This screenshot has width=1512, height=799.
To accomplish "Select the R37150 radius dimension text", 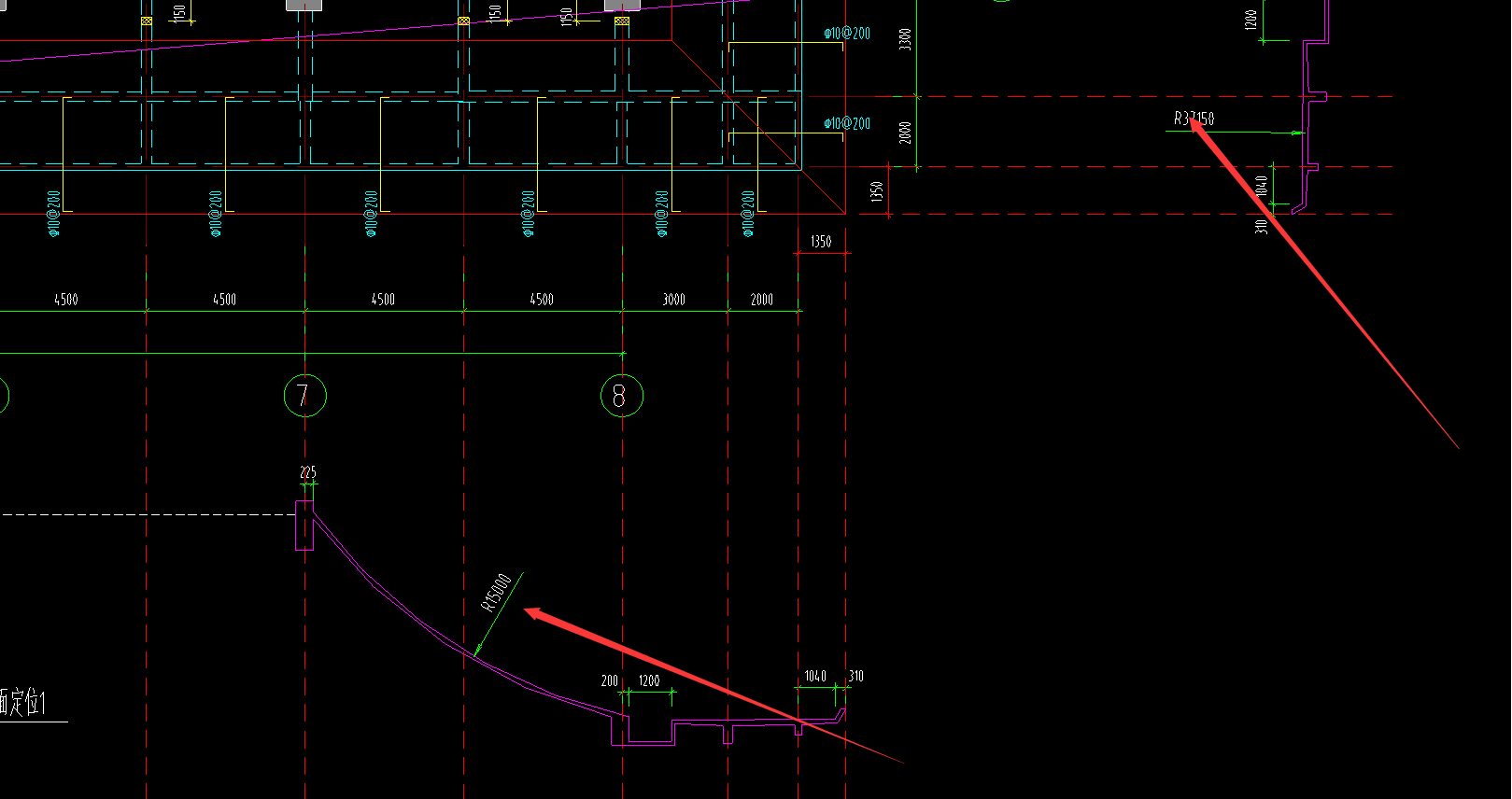I will click(x=1194, y=119).
